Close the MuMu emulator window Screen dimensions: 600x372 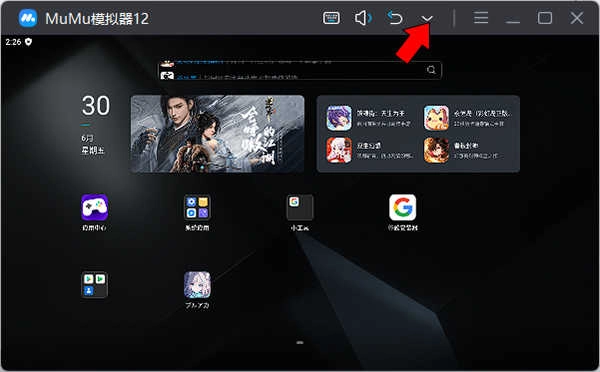pyautogui.click(x=577, y=18)
